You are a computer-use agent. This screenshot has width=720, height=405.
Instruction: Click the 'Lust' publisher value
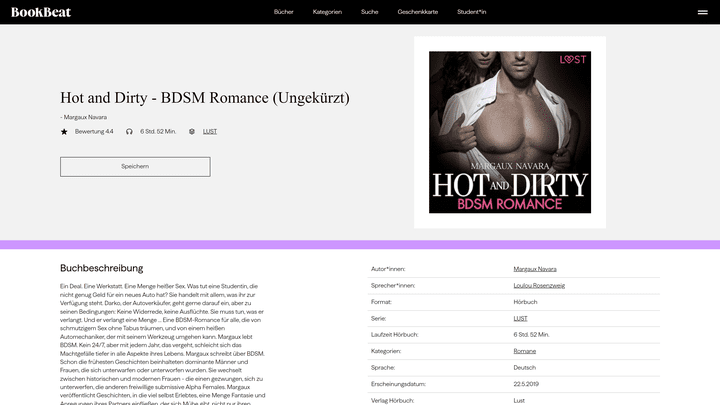tap(519, 400)
